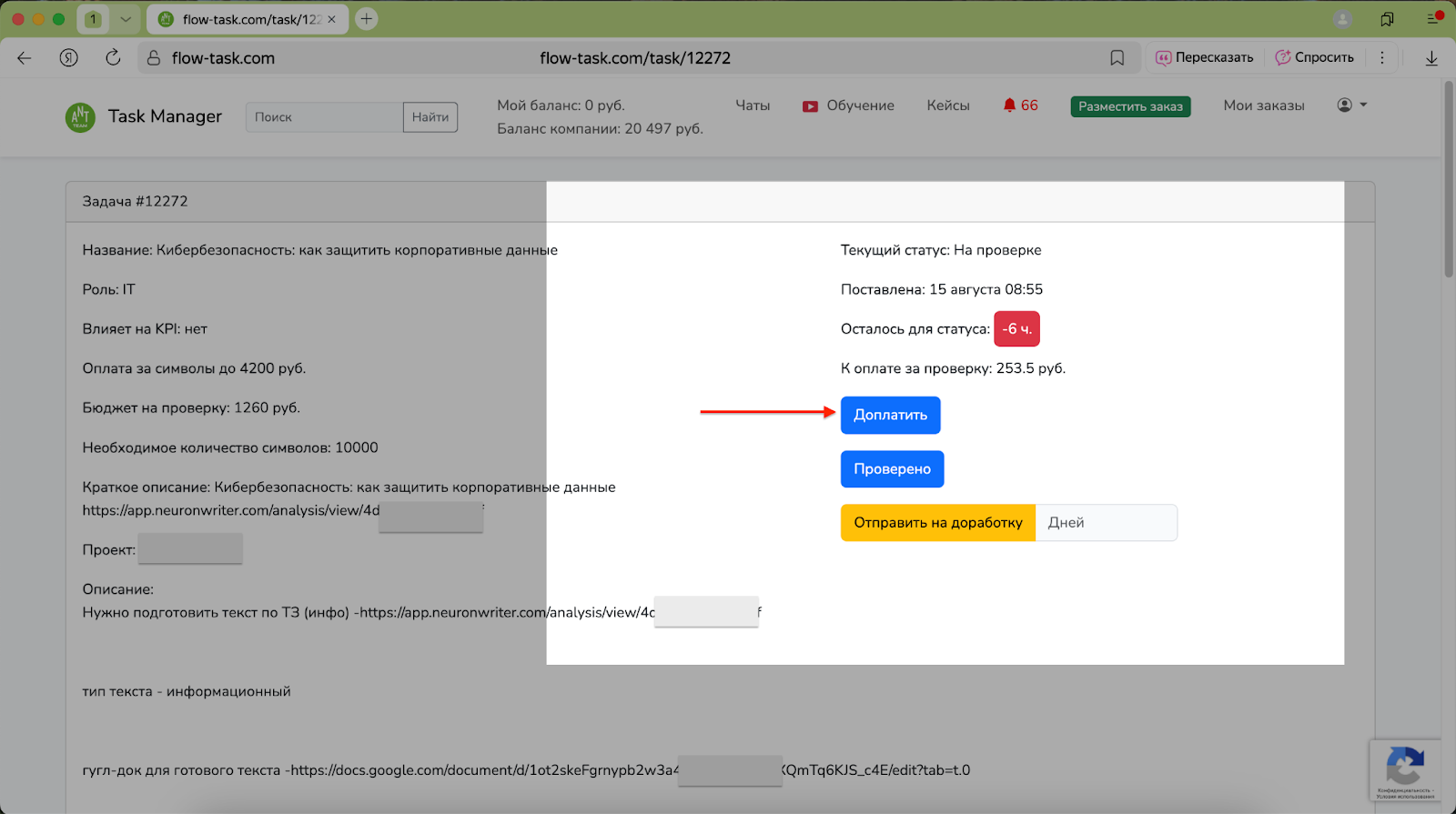Screen dimensions: 1456x814
Task: Mark the task as Проверено
Action: tap(892, 469)
